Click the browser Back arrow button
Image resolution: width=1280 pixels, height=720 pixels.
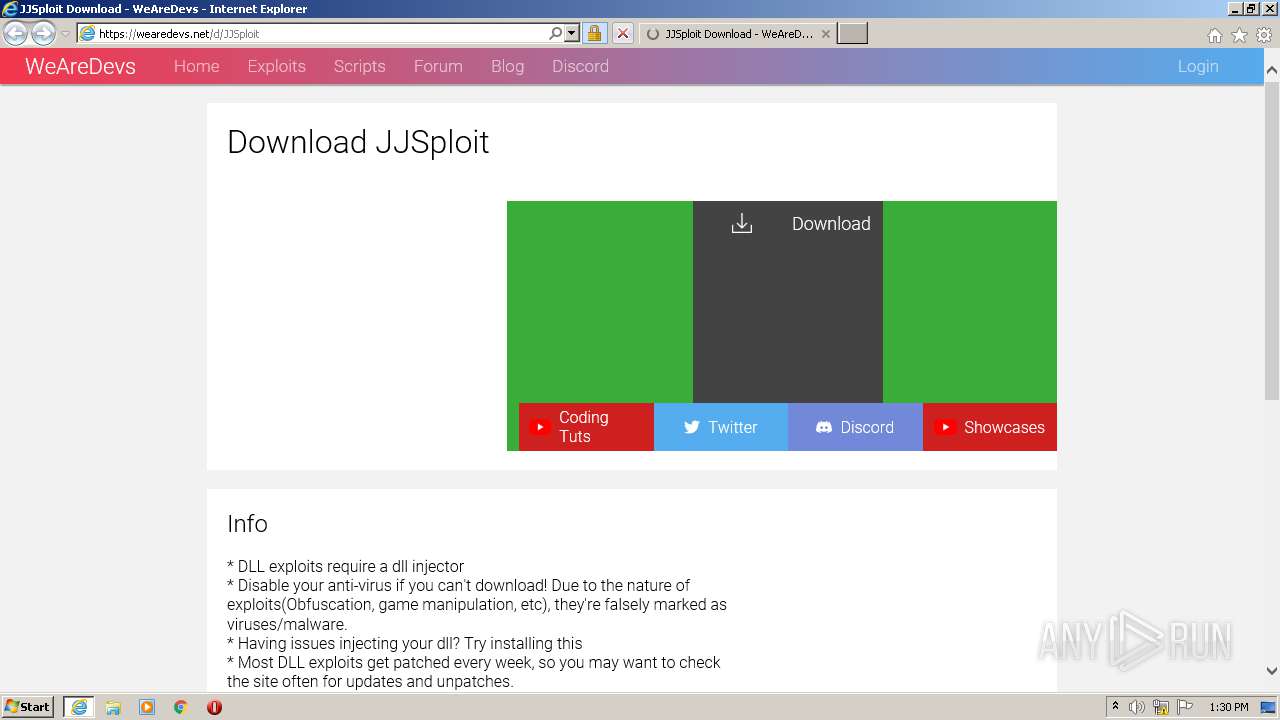(x=15, y=33)
